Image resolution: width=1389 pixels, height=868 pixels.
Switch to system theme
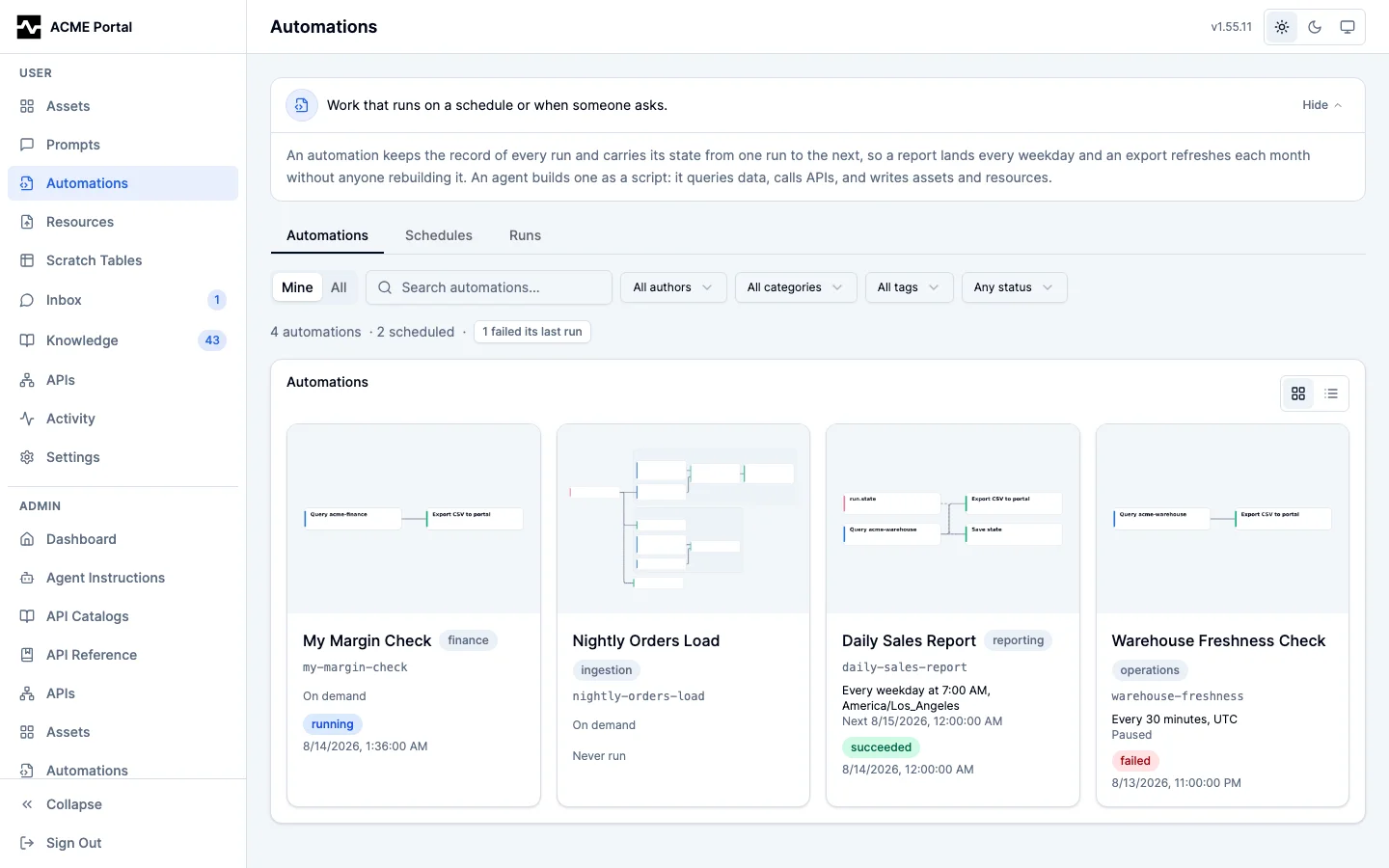[x=1348, y=27]
